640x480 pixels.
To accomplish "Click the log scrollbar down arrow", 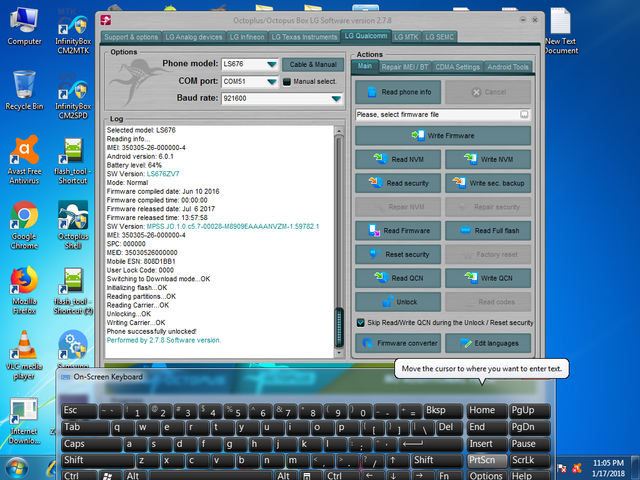I will 338,353.
